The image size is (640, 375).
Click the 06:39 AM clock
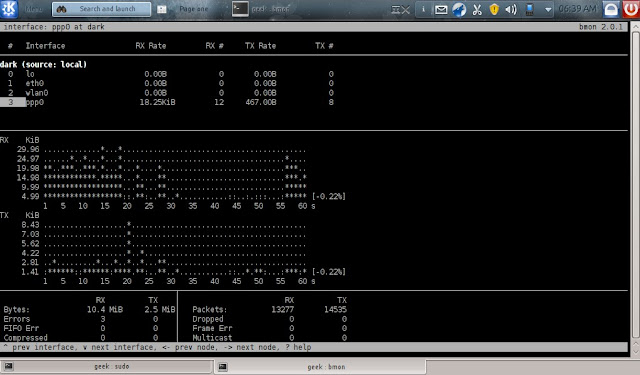point(577,9)
